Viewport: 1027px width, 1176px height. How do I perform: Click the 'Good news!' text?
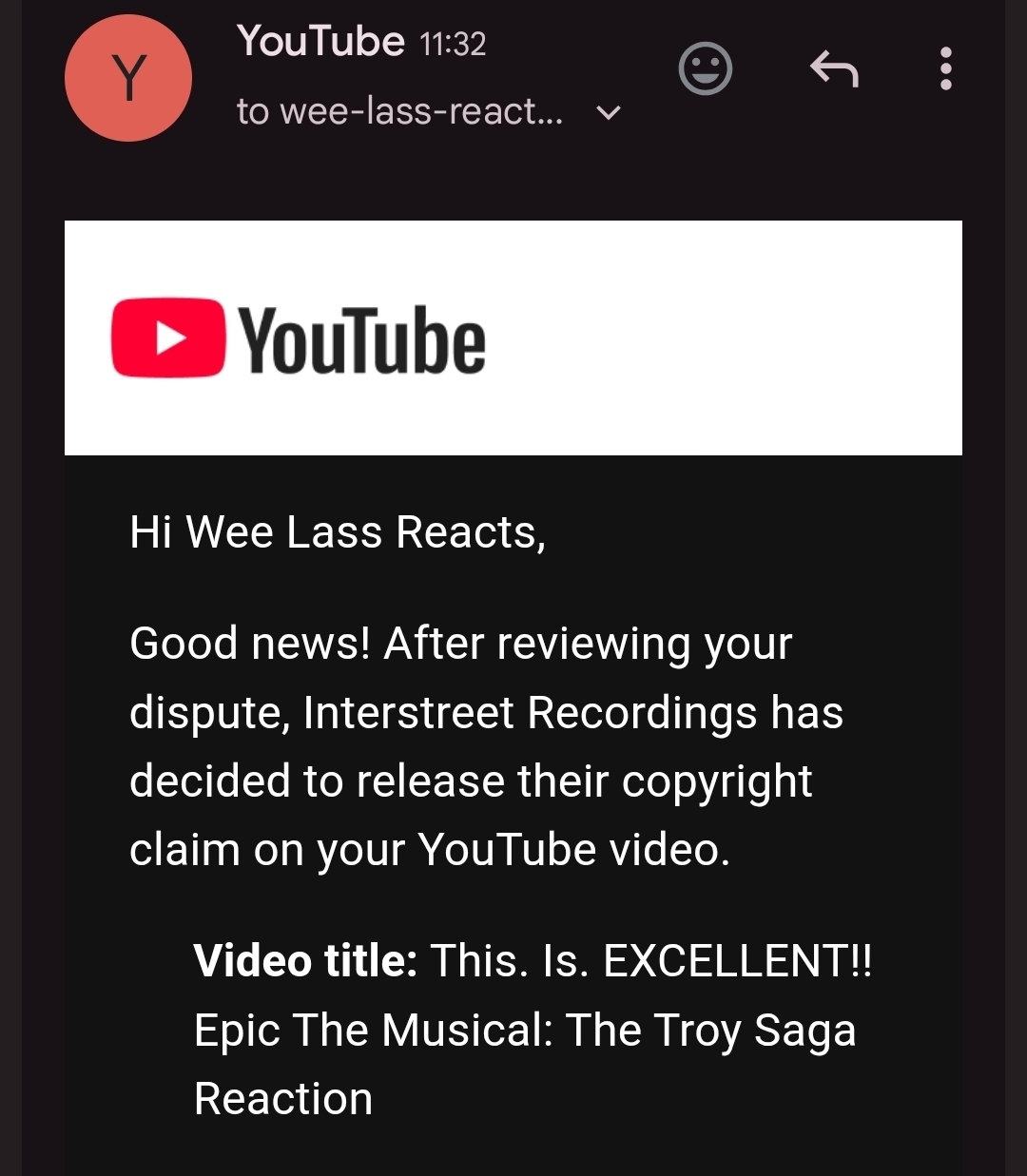tap(249, 644)
